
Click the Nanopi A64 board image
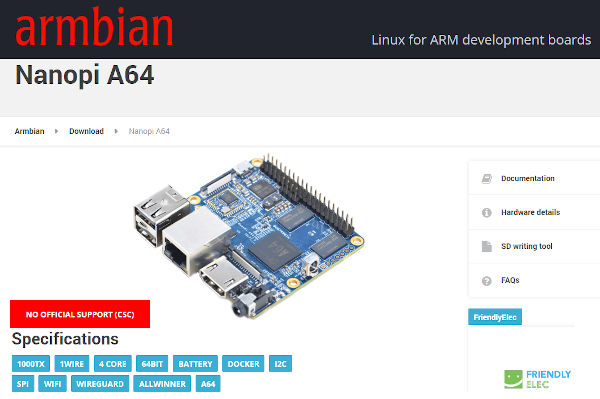coord(249,236)
